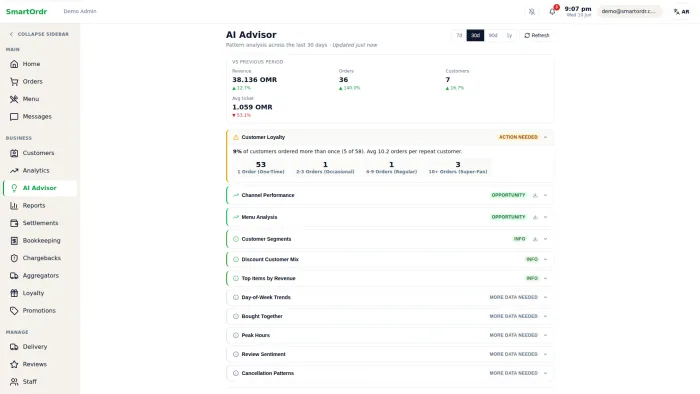Click Peak Hours MORE DATA NEEDED label
This screenshot has height=394, width=700.
(513, 335)
